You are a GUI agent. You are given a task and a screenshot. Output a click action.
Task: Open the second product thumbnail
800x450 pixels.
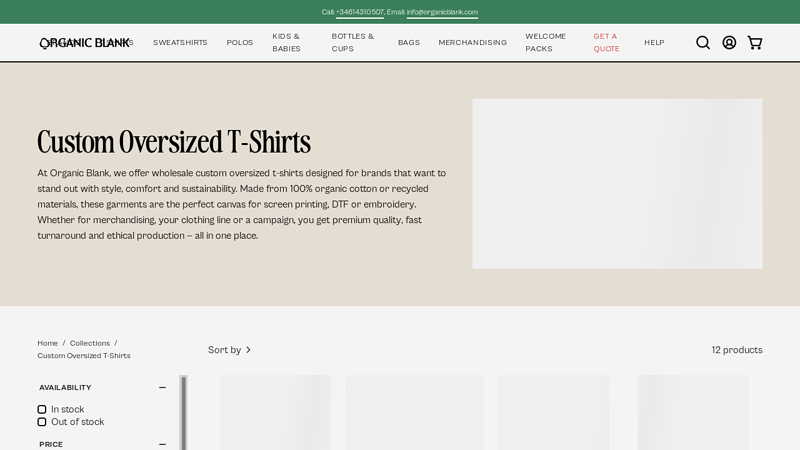(x=415, y=412)
